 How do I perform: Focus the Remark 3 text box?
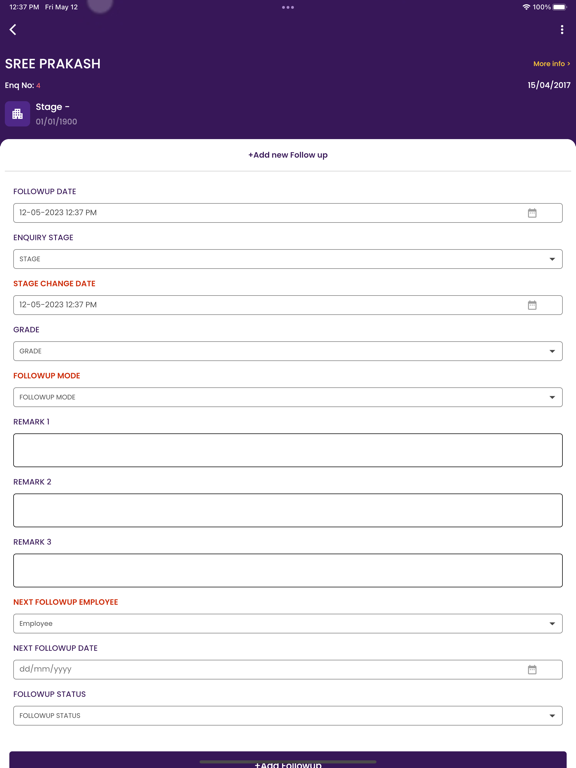[288, 571]
